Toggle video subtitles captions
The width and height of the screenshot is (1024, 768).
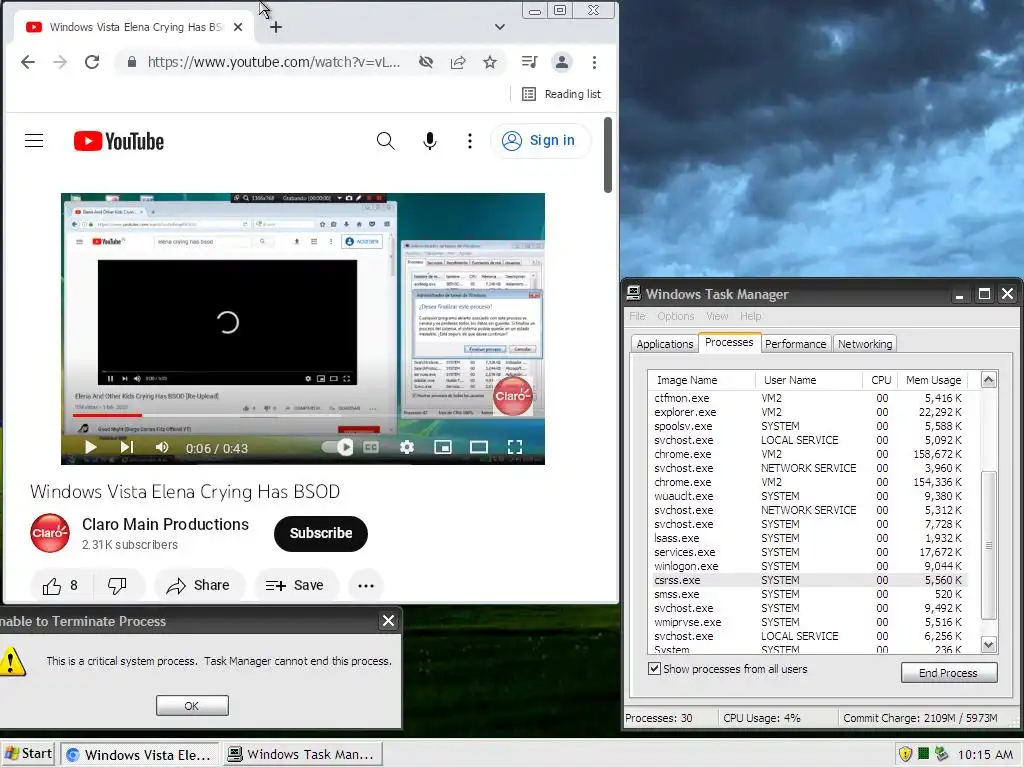(x=370, y=447)
